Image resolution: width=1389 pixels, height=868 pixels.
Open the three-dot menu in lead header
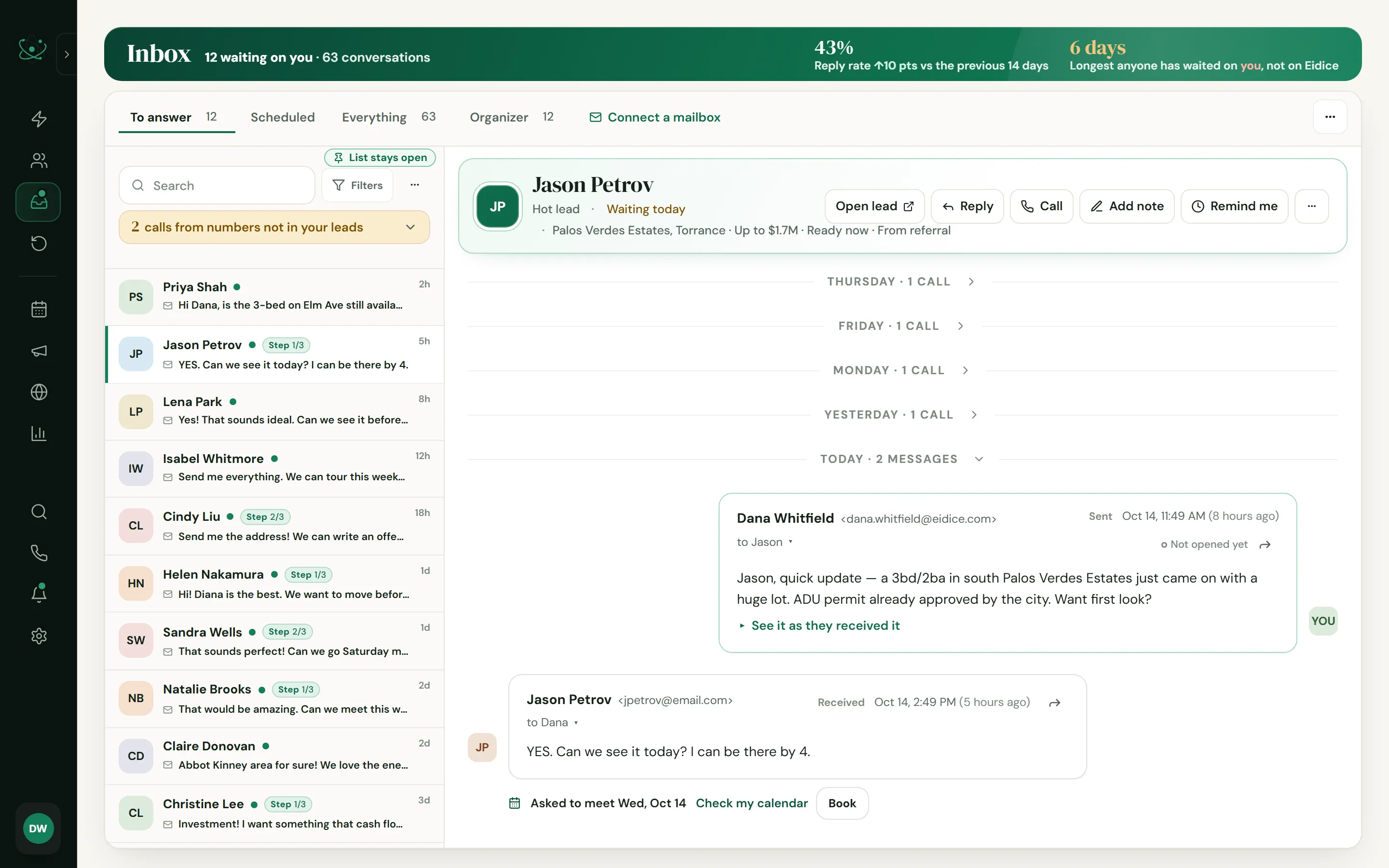(1311, 206)
